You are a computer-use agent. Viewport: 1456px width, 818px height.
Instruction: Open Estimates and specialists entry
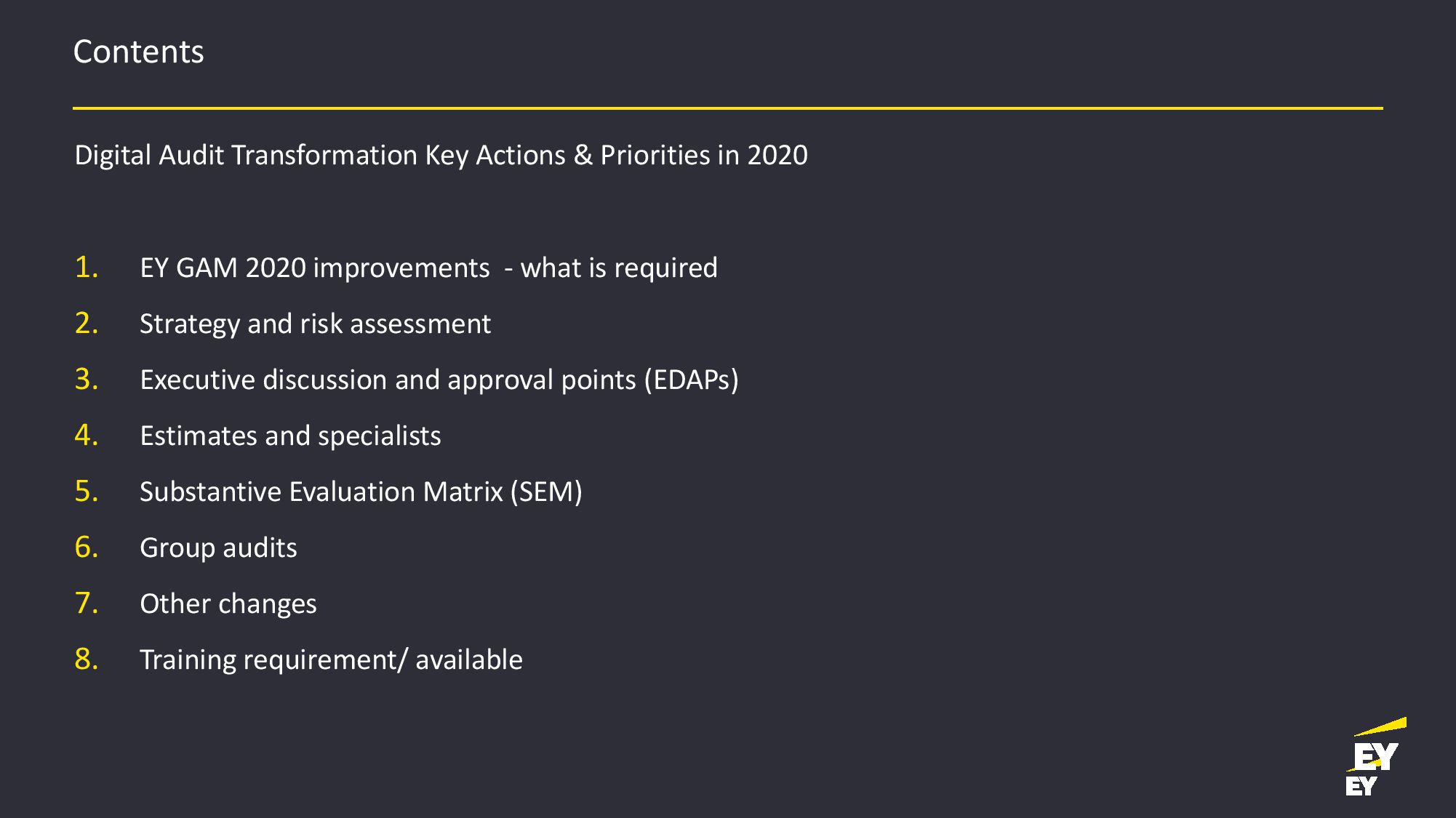click(290, 436)
